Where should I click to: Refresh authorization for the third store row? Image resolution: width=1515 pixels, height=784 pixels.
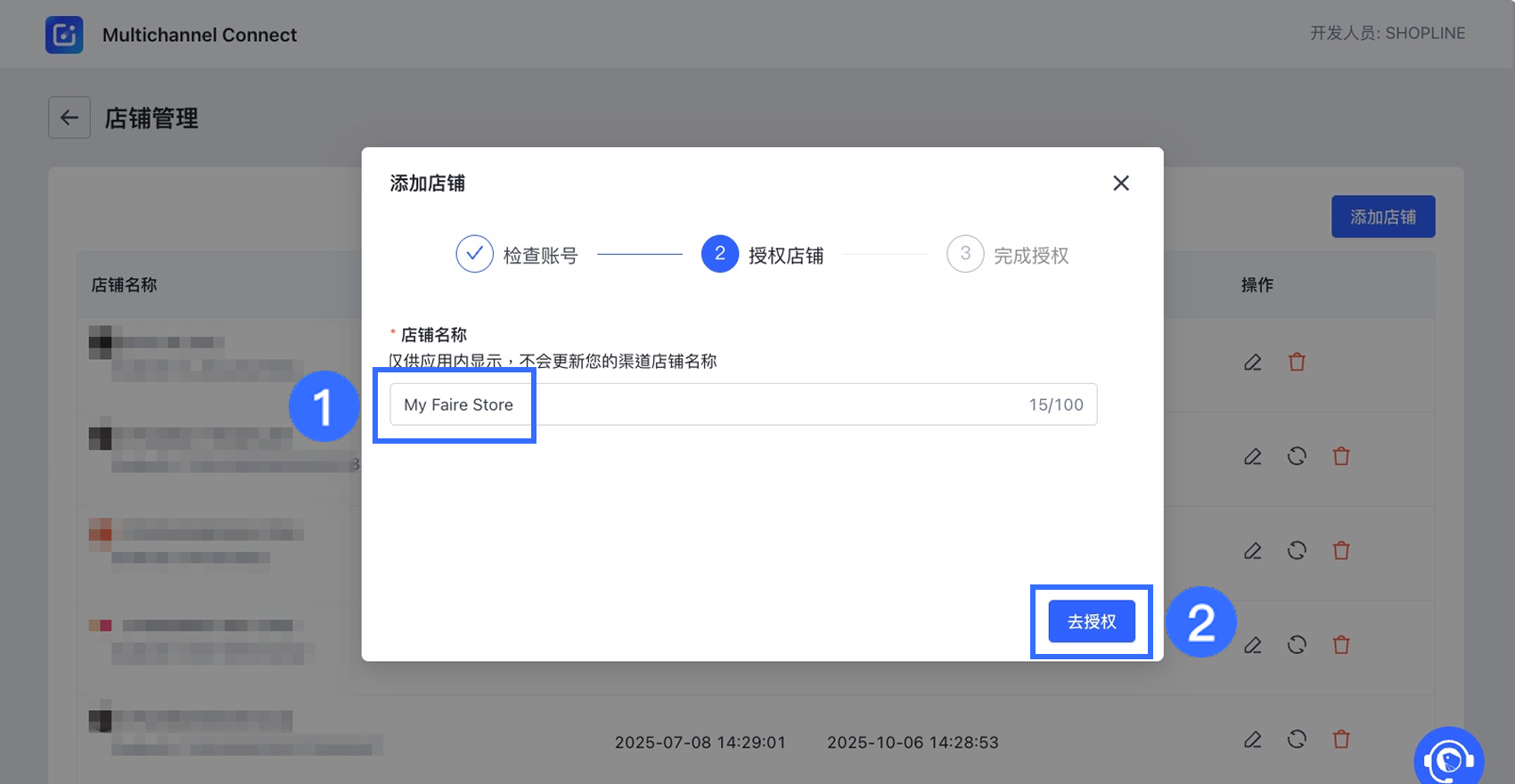click(x=1297, y=551)
